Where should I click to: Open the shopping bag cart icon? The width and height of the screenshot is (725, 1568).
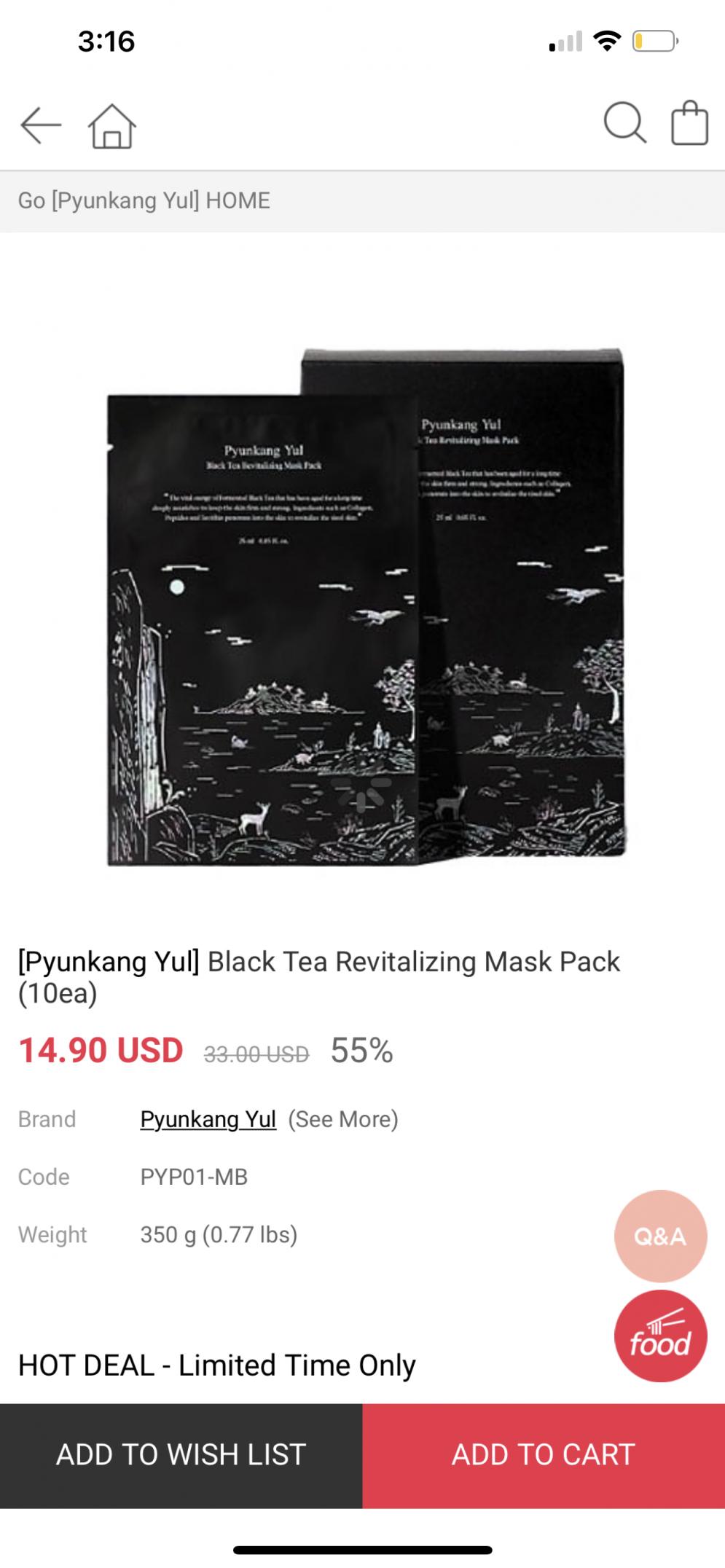[x=689, y=122]
